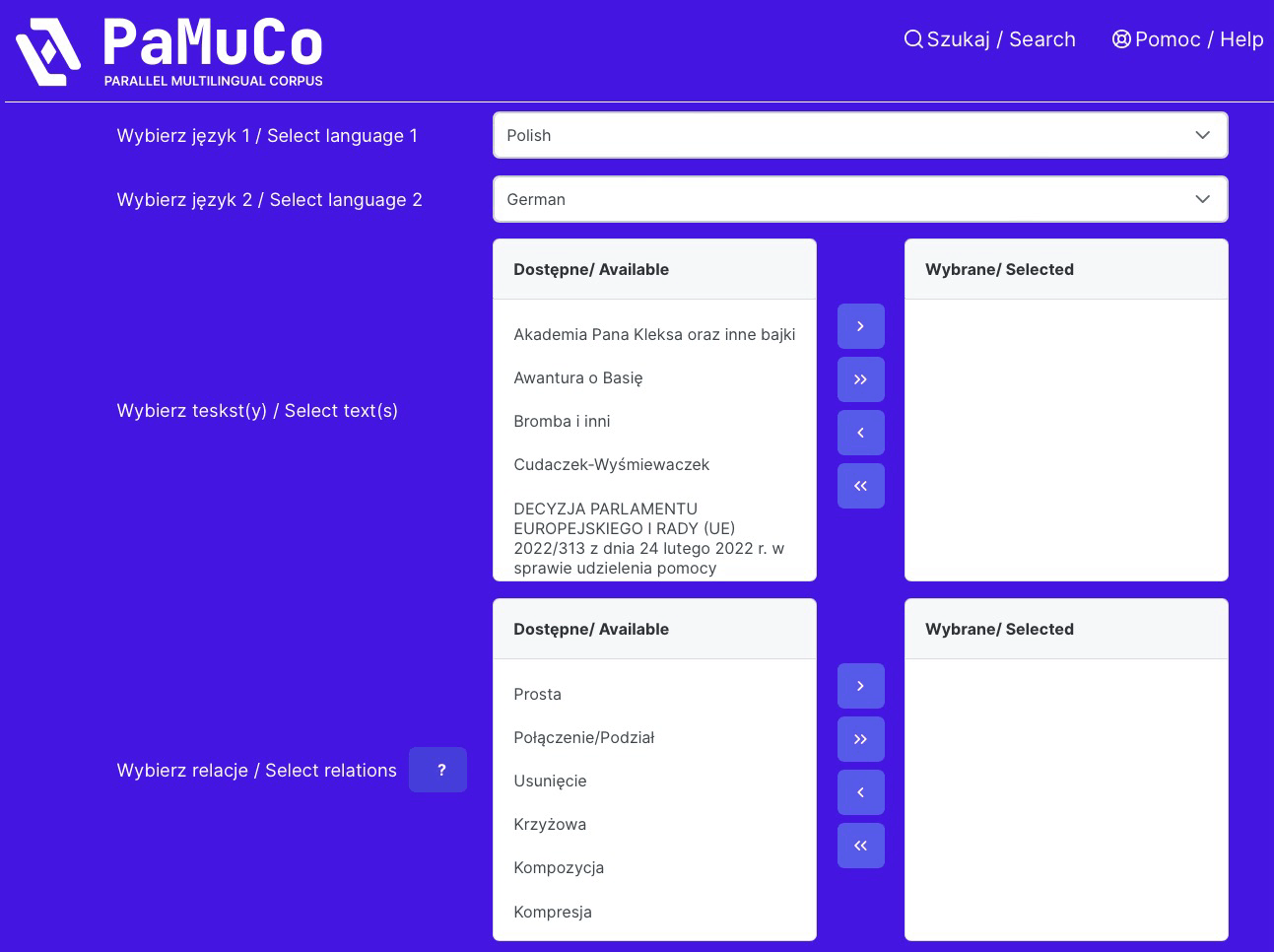
Task: Go to Pomoc / Help page
Action: click(1187, 39)
